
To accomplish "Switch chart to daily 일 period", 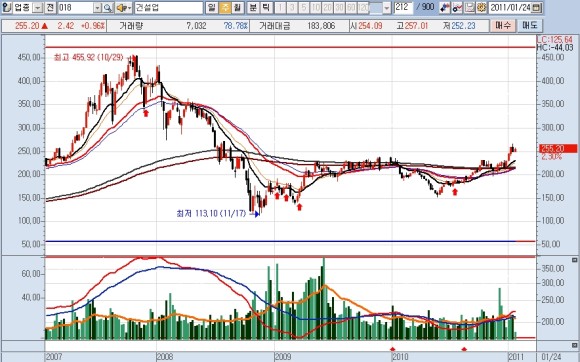I will tap(212, 7).
